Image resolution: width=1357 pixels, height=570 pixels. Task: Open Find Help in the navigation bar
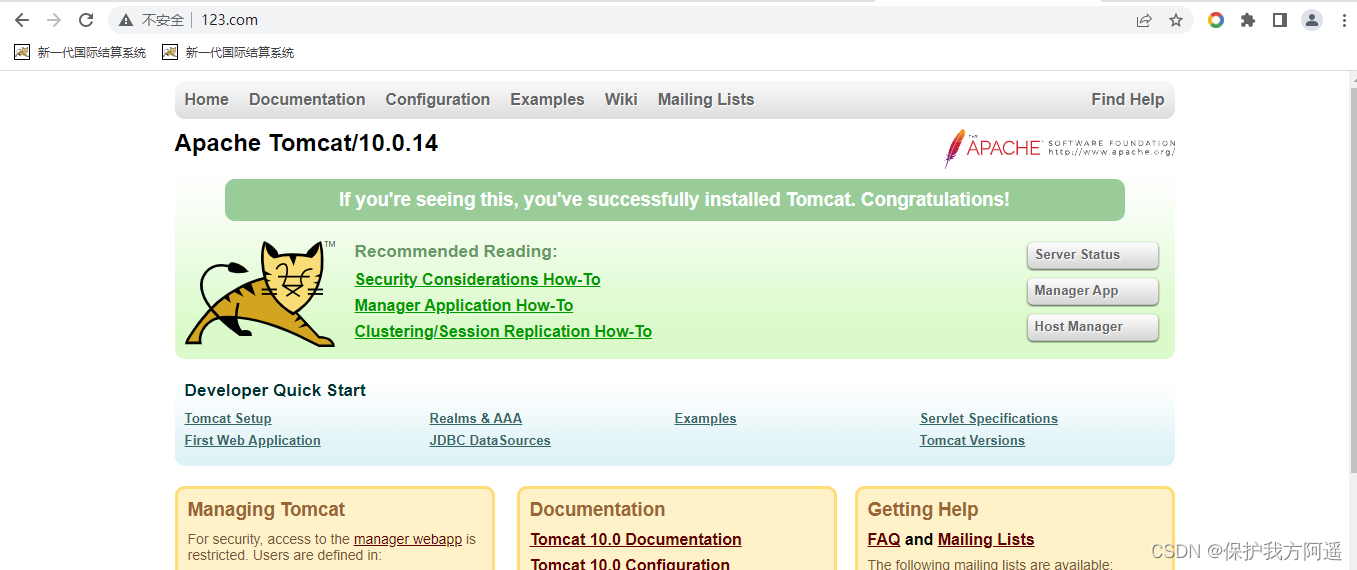tap(1128, 99)
